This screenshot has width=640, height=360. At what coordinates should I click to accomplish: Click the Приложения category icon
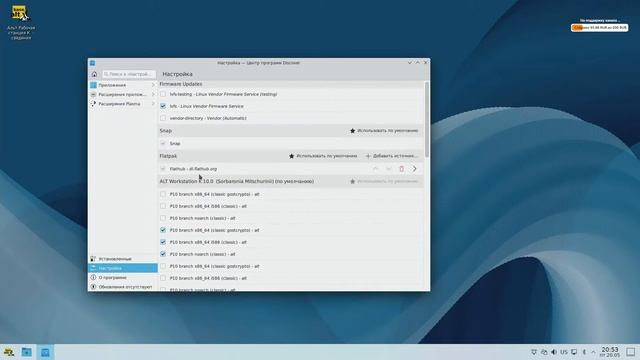tap(93, 85)
